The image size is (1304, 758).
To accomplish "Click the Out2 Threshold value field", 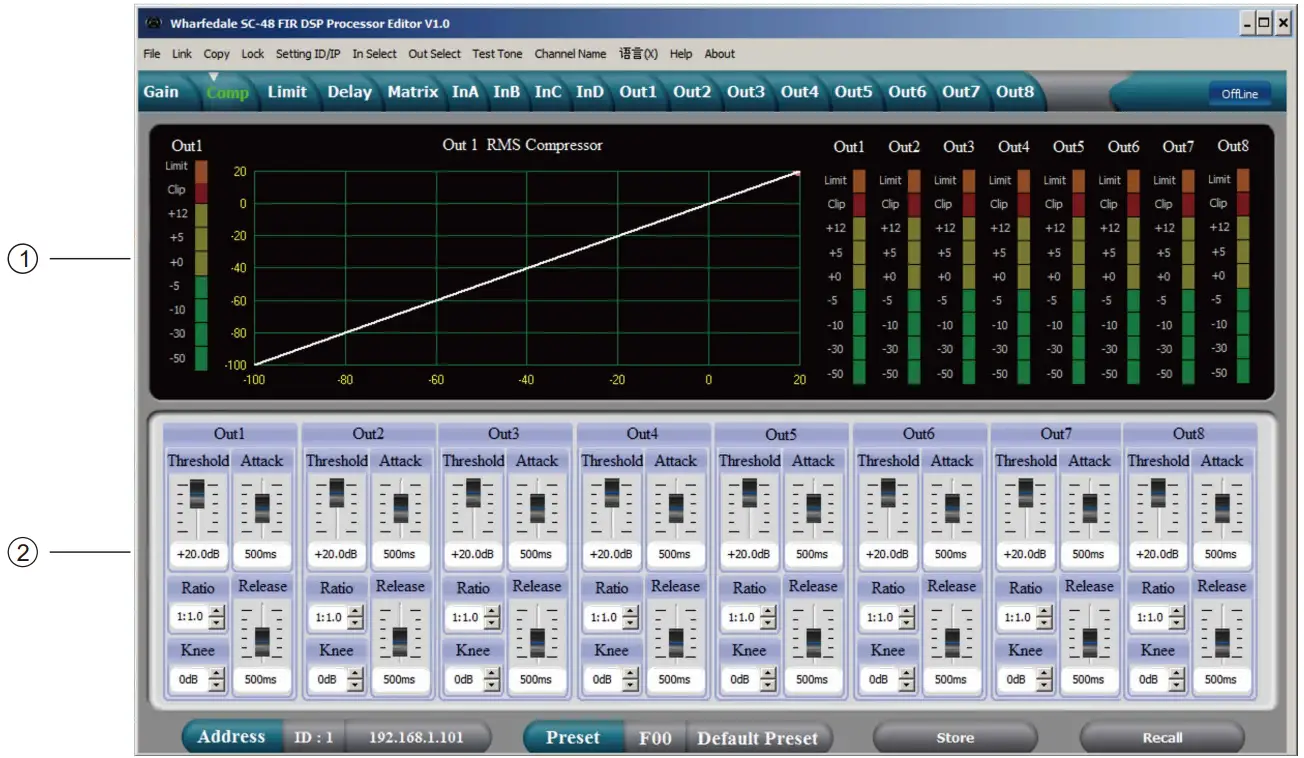I will coord(336,554).
